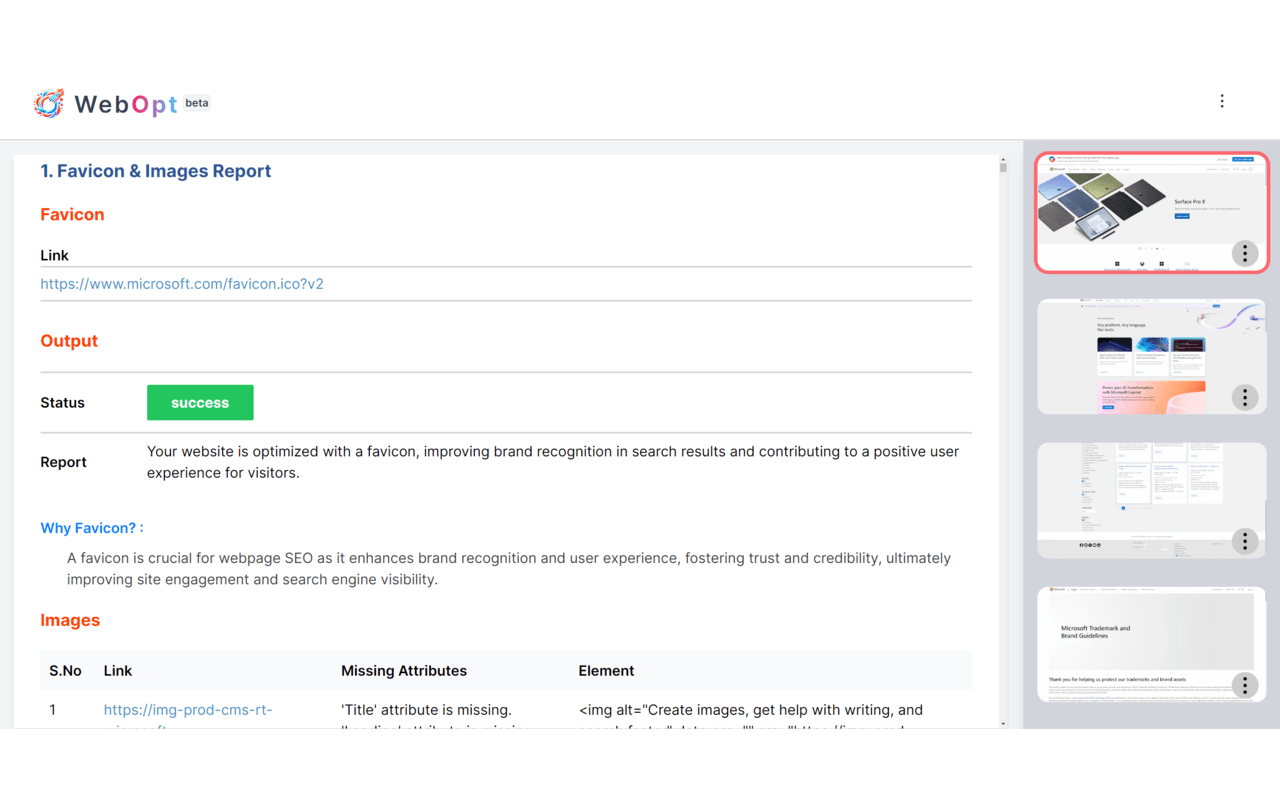This screenshot has width=1280, height=800.
Task: Click the beta badge next to WebOpt
Action: click(197, 102)
